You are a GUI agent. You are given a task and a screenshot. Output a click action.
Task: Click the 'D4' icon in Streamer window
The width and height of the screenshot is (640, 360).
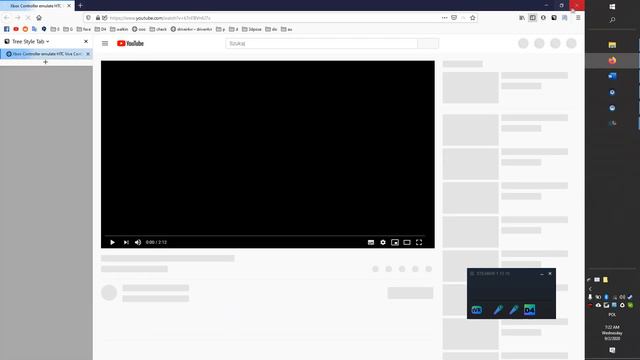(529, 310)
